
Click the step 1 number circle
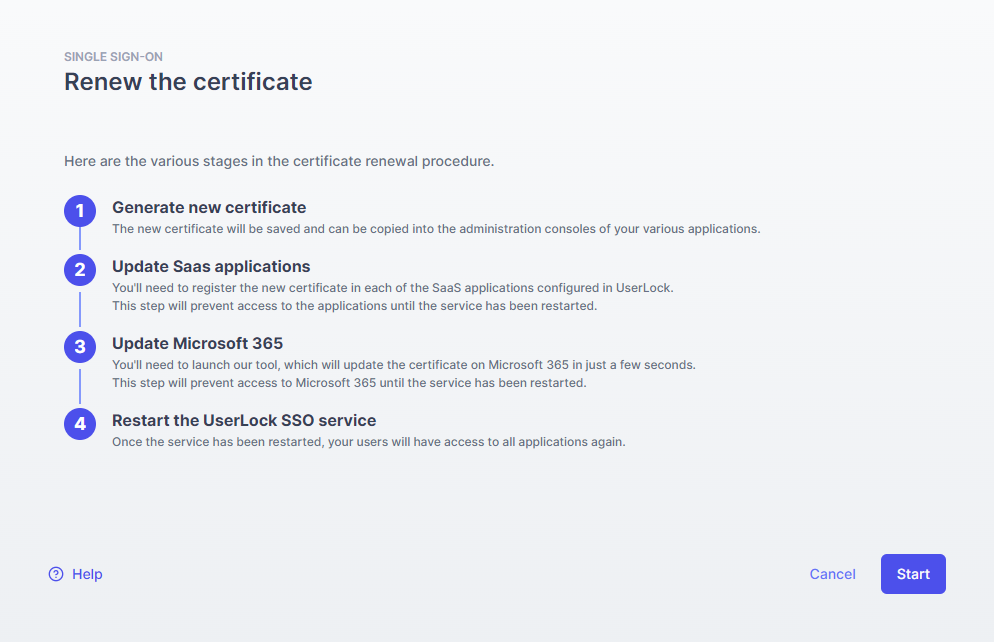coord(80,211)
